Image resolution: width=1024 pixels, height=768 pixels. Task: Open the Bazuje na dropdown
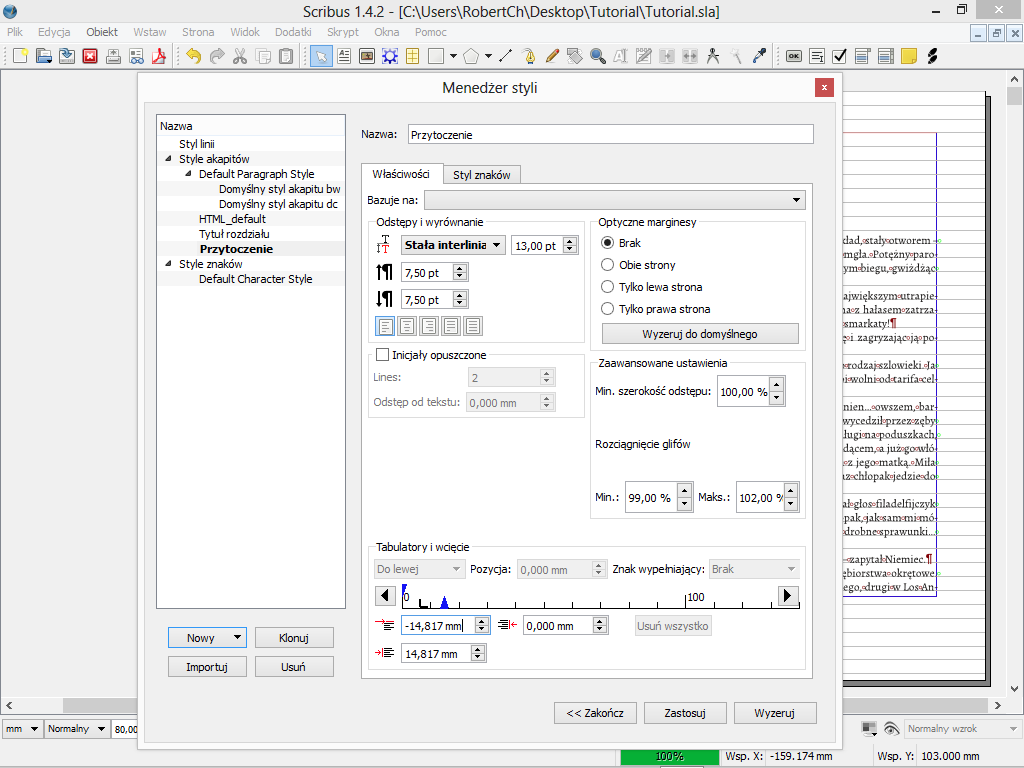tap(614, 200)
